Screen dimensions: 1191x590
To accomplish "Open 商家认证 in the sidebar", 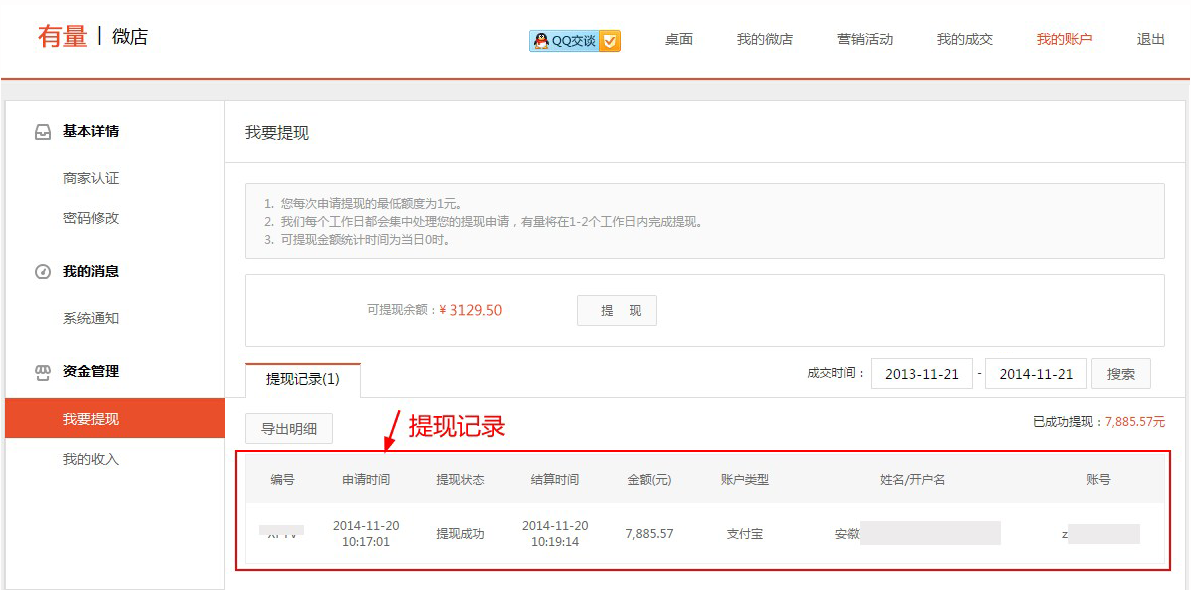I will point(91,179).
